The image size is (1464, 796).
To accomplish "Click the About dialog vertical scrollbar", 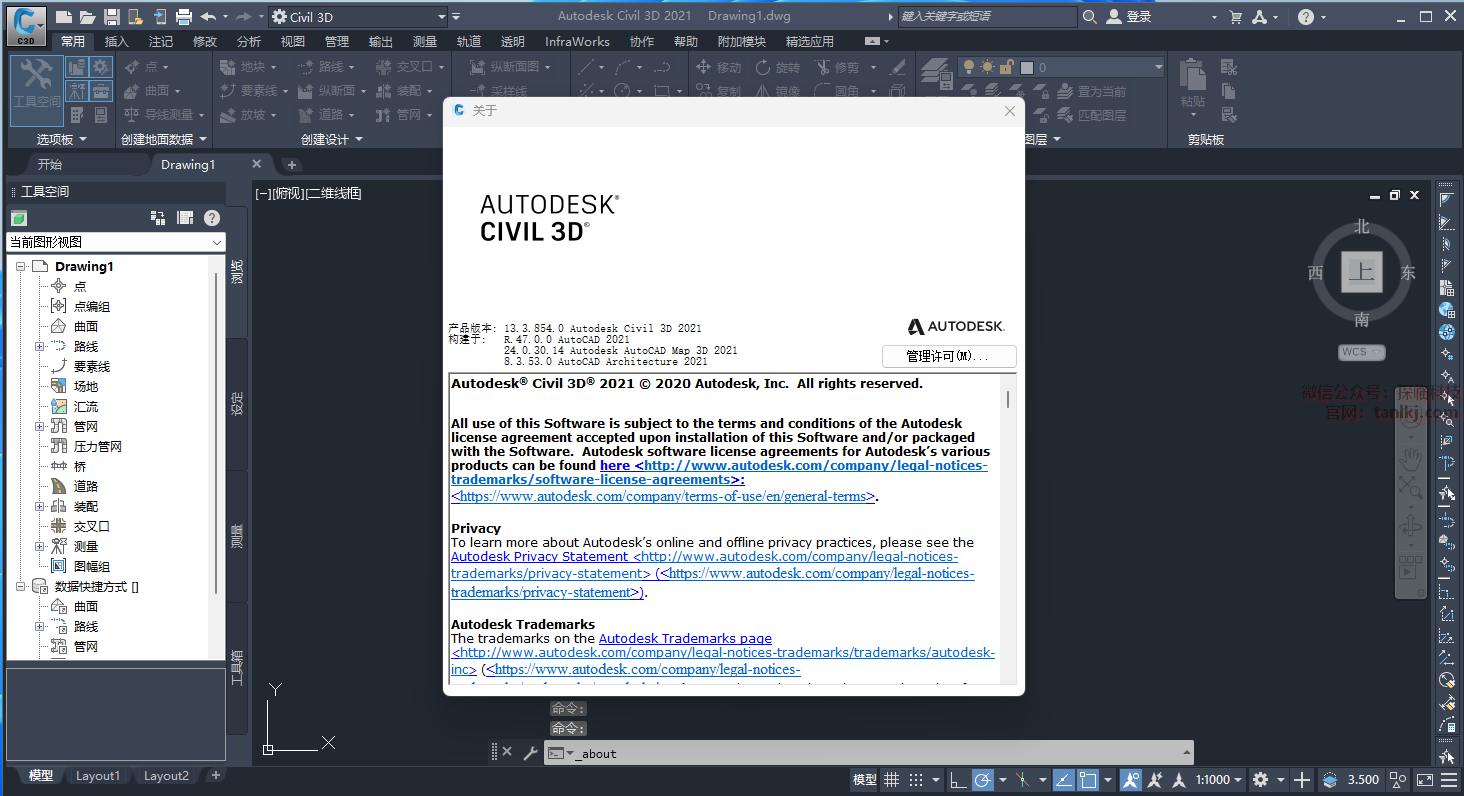I will click(1007, 400).
